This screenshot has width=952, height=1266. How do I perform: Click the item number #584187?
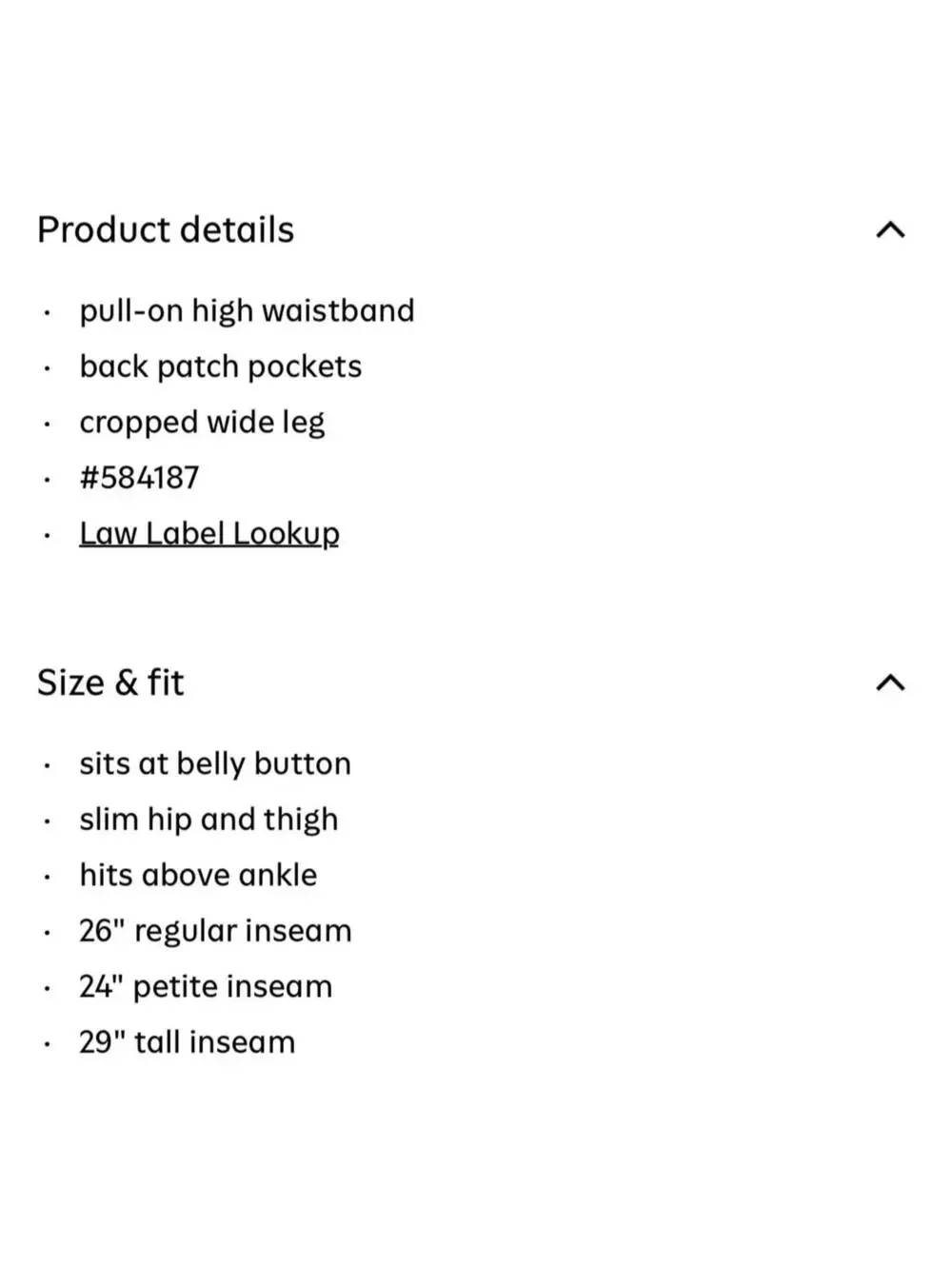[140, 478]
